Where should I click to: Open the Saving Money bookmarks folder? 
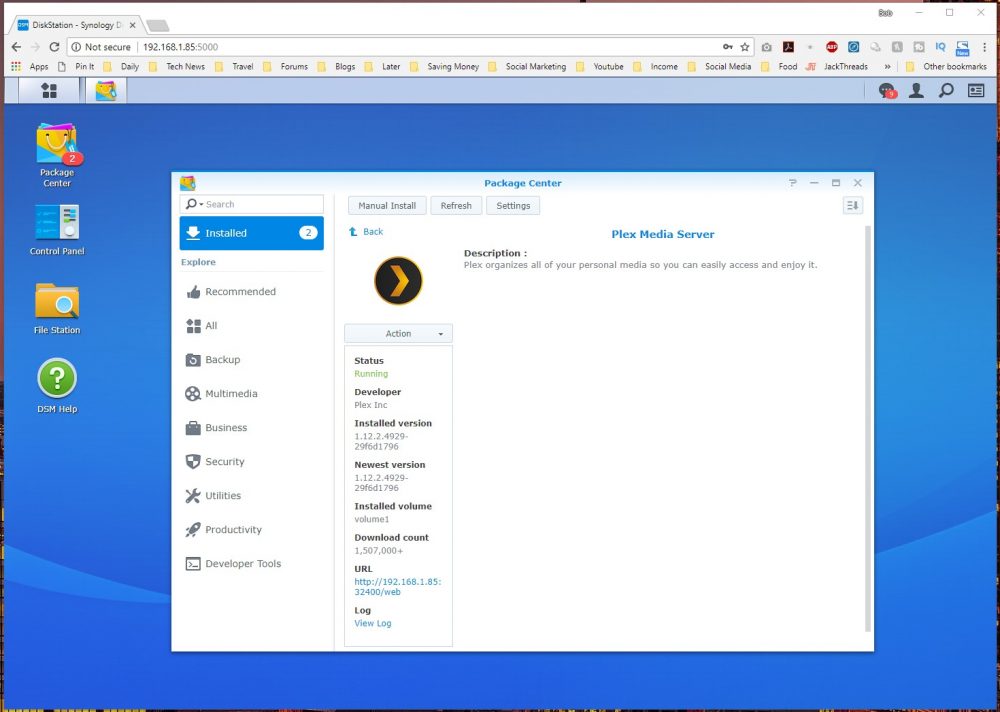[x=445, y=66]
